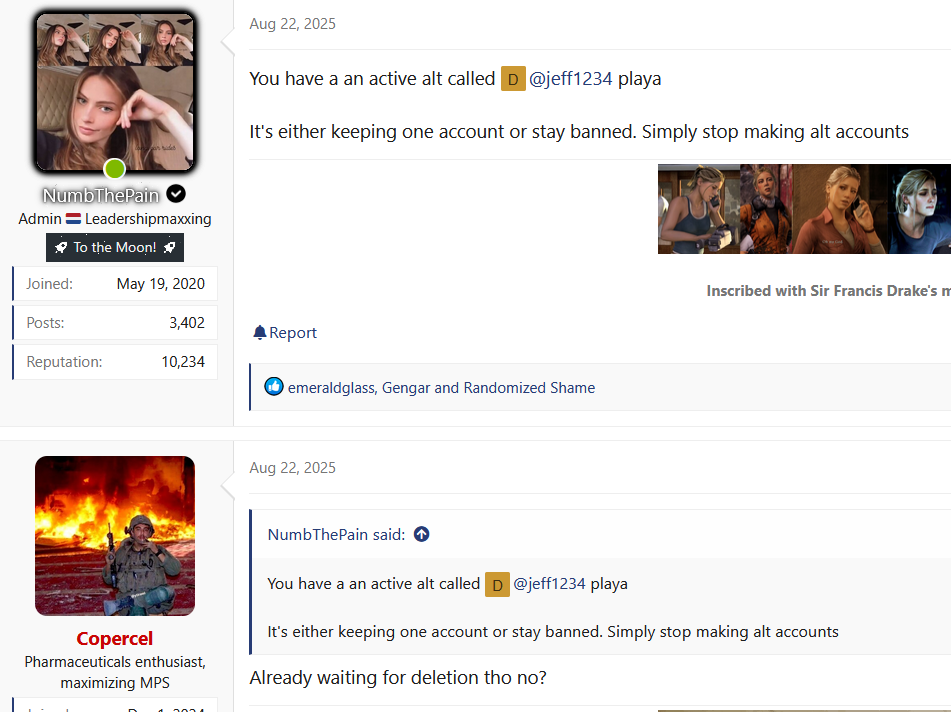Open NumbThePain's avatar image

point(115,92)
